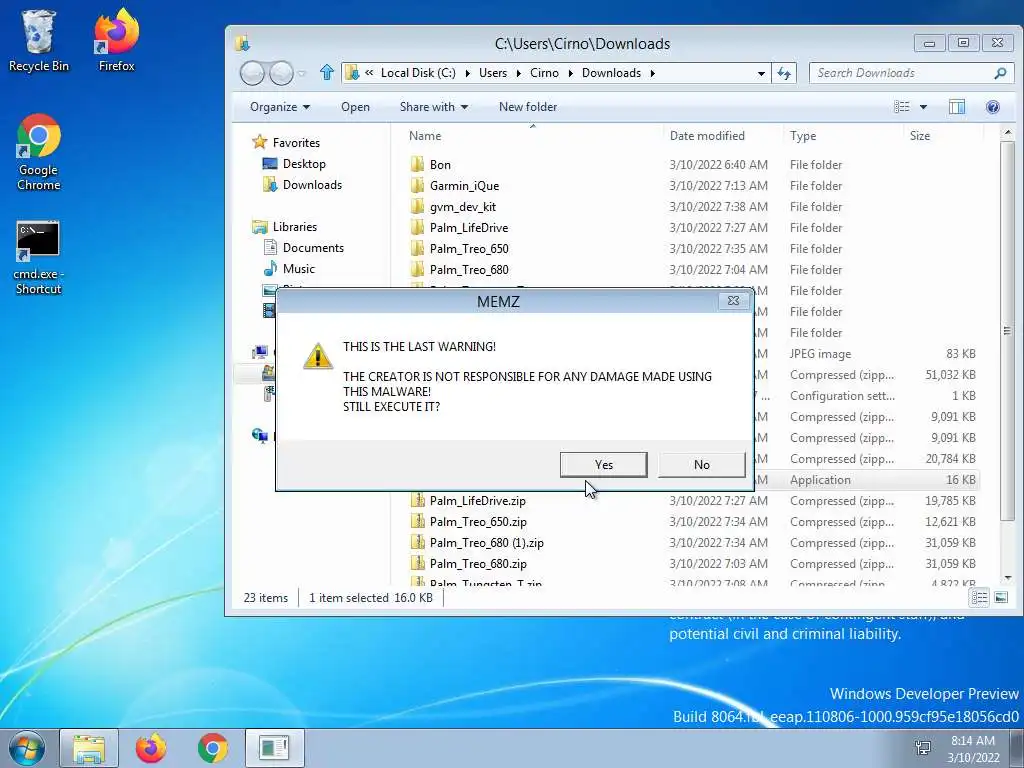Click No in the MEMZ warning dialog
This screenshot has width=1024, height=768.
701,464
